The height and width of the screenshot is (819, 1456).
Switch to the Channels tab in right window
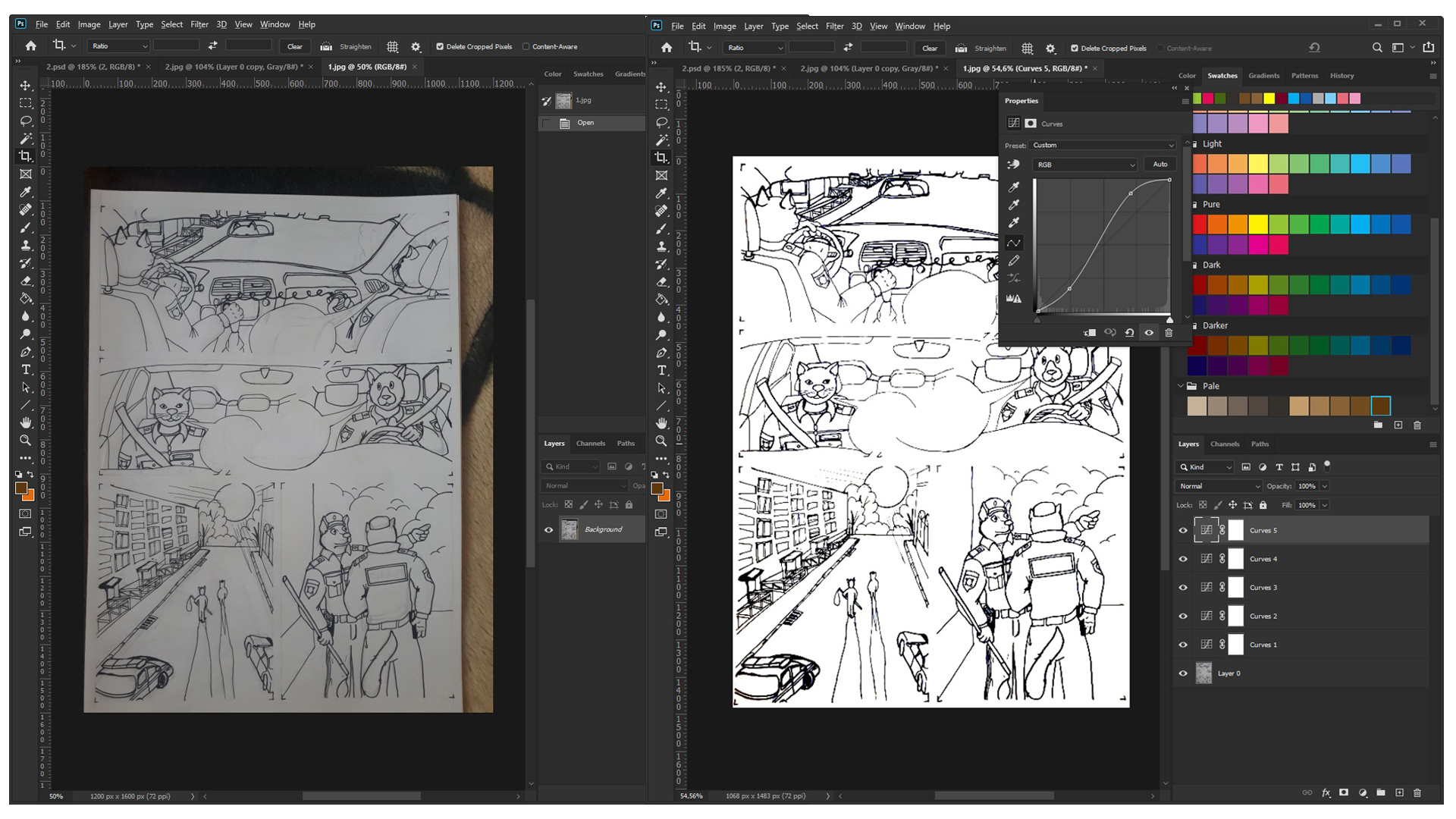[x=1225, y=444]
